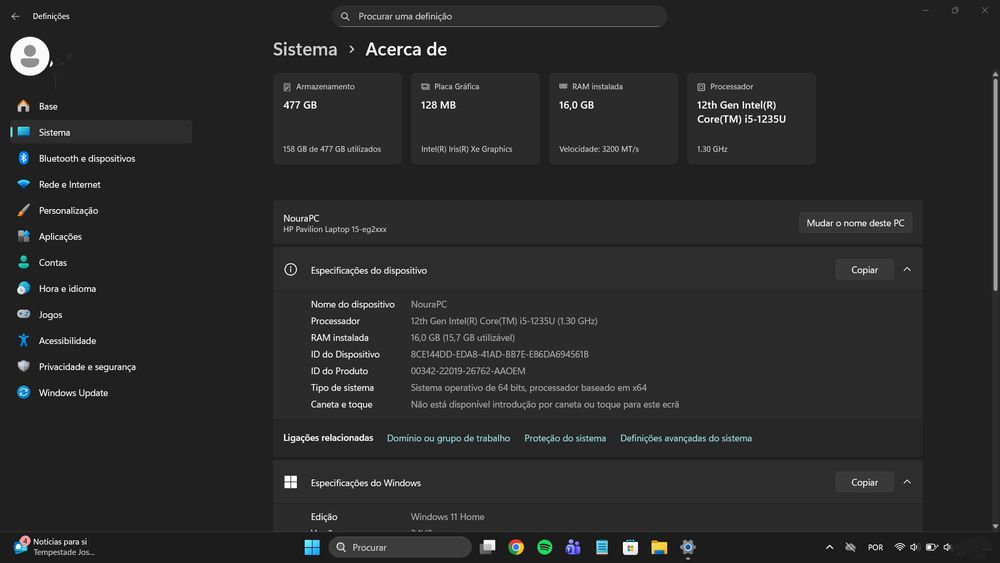The width and height of the screenshot is (1000, 563).
Task: Click the battery tray icon
Action: [931, 547]
